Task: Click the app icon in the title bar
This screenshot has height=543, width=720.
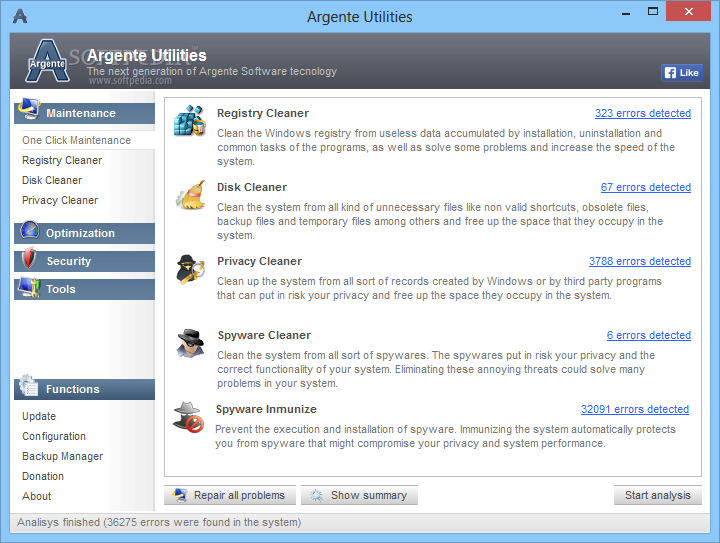Action: (20, 16)
